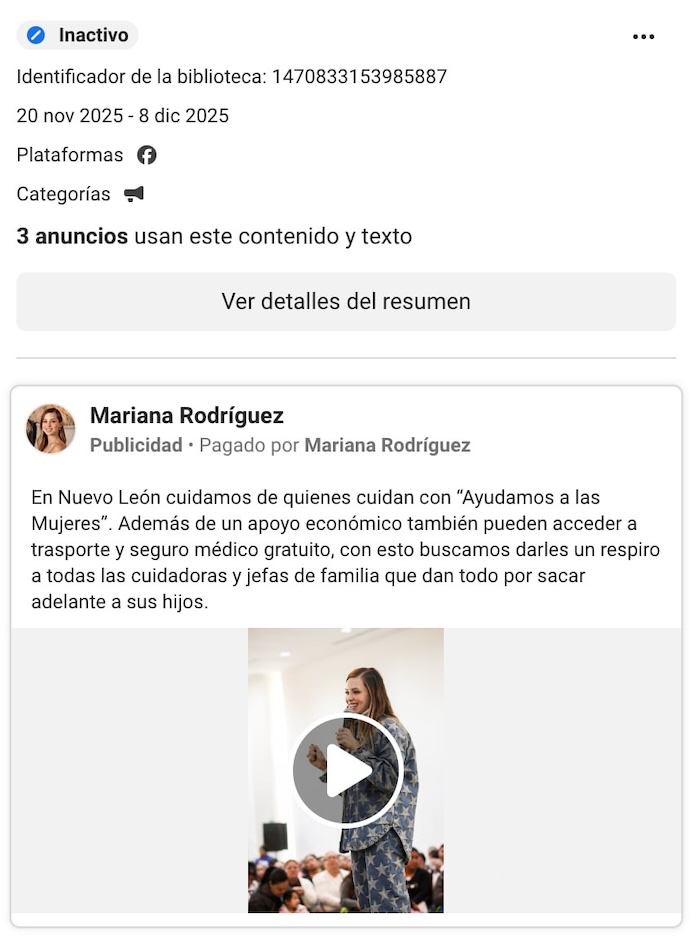Screen dimensions: 700x941
Task: Click the payer name after 'Pagado por'
Action: click(387, 446)
